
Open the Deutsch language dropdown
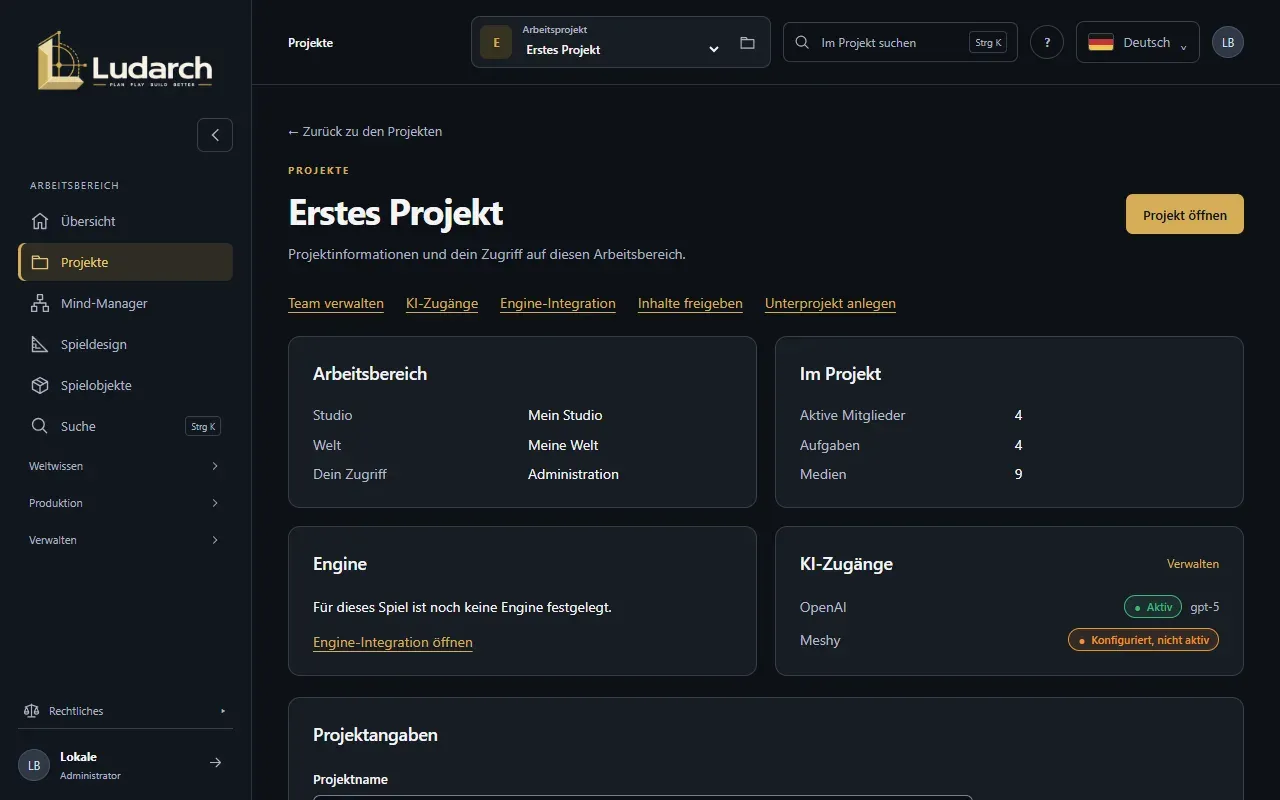coord(1138,42)
